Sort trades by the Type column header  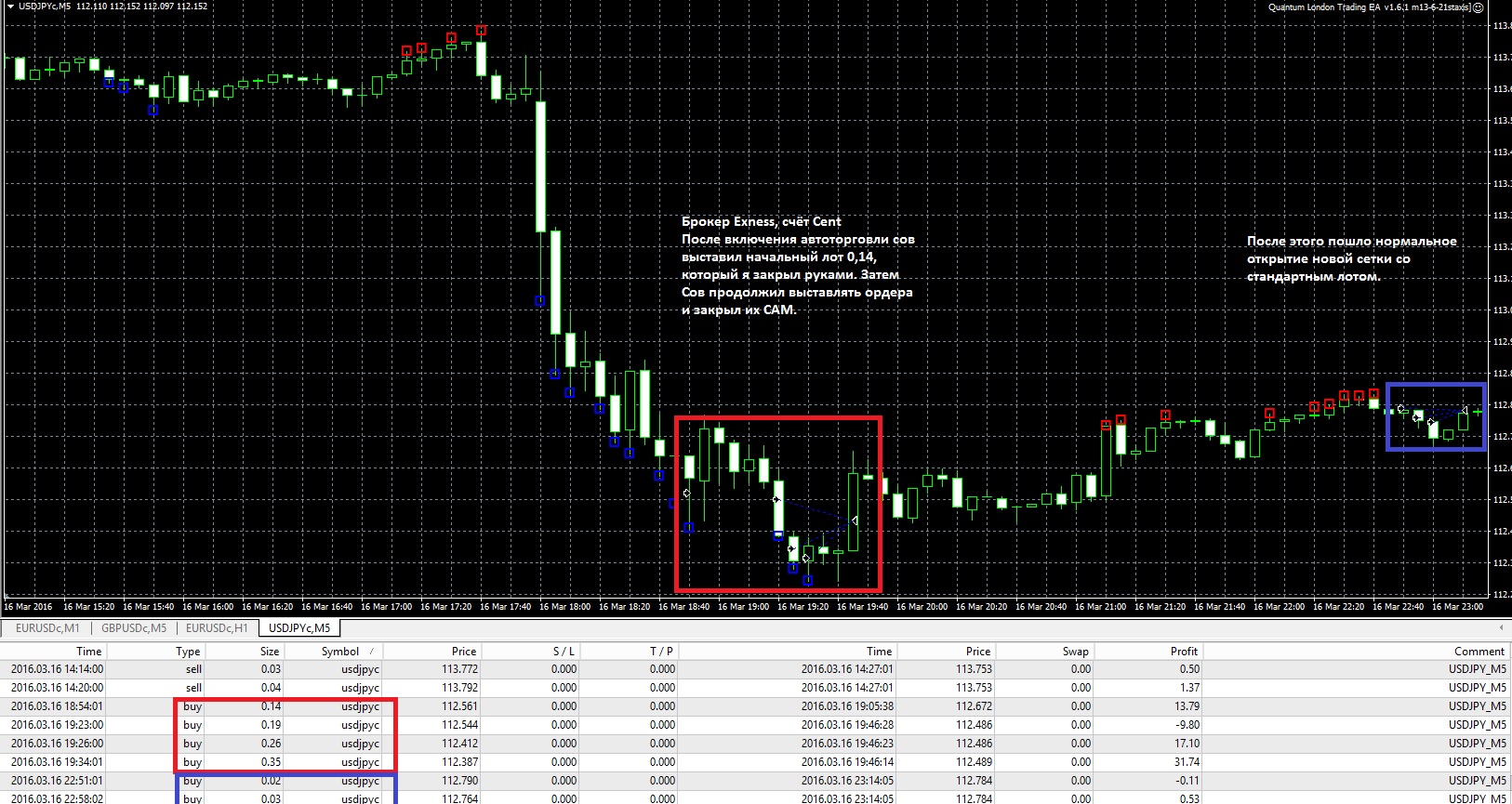coord(188,652)
